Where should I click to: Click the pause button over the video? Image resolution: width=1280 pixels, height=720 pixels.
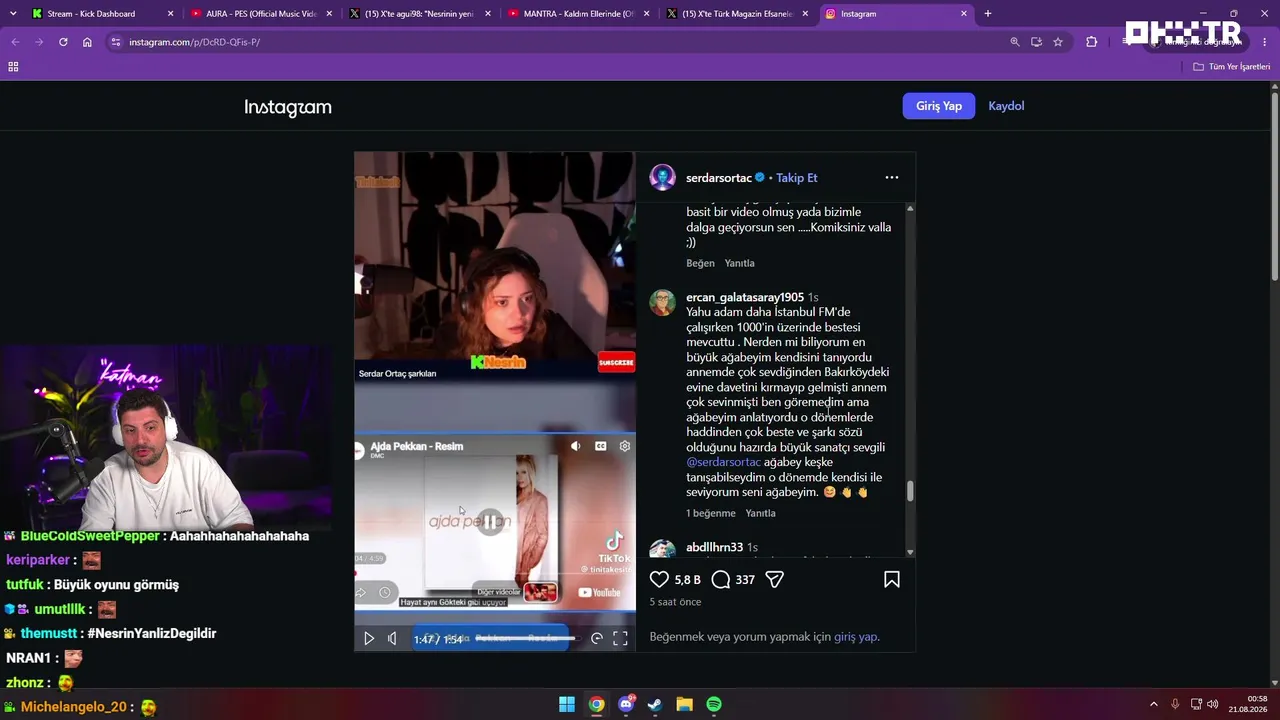click(490, 522)
